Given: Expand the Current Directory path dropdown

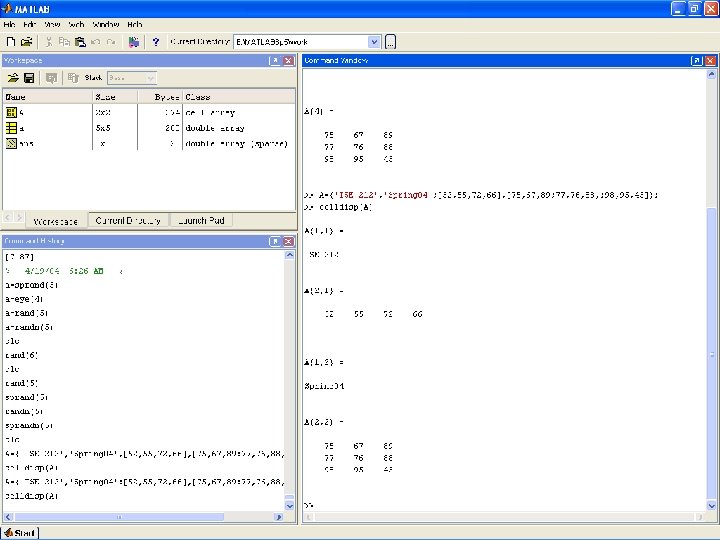Looking at the screenshot, I should coord(374,42).
